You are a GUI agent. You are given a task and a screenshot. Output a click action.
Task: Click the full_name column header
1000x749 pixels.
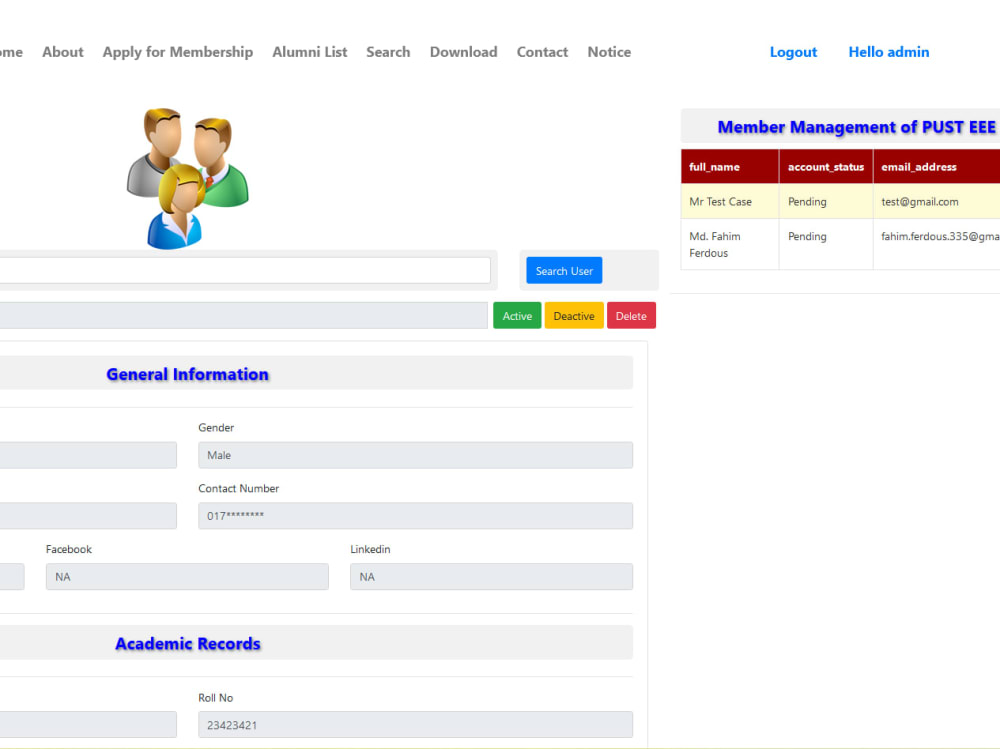pos(730,167)
